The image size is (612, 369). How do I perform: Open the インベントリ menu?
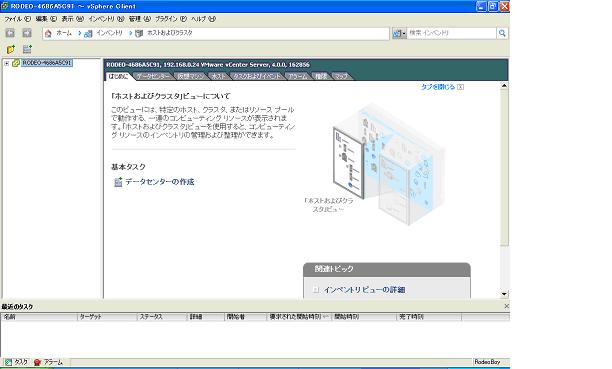pos(106,19)
